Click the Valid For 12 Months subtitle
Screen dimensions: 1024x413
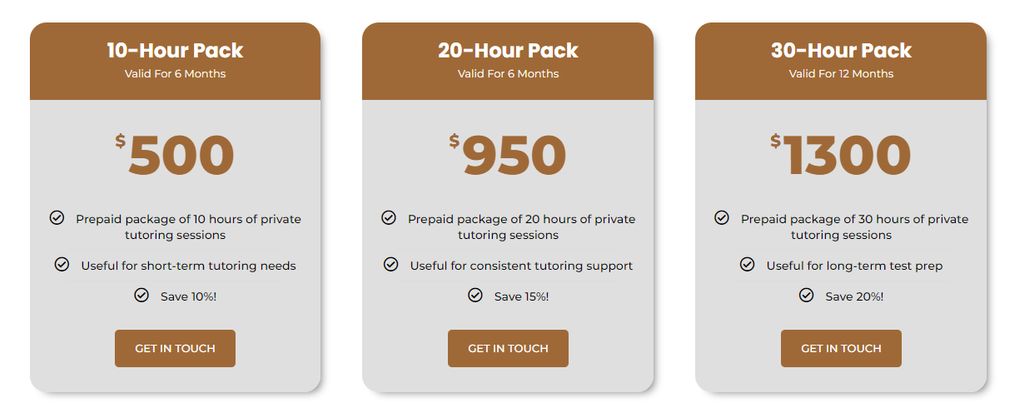841,74
